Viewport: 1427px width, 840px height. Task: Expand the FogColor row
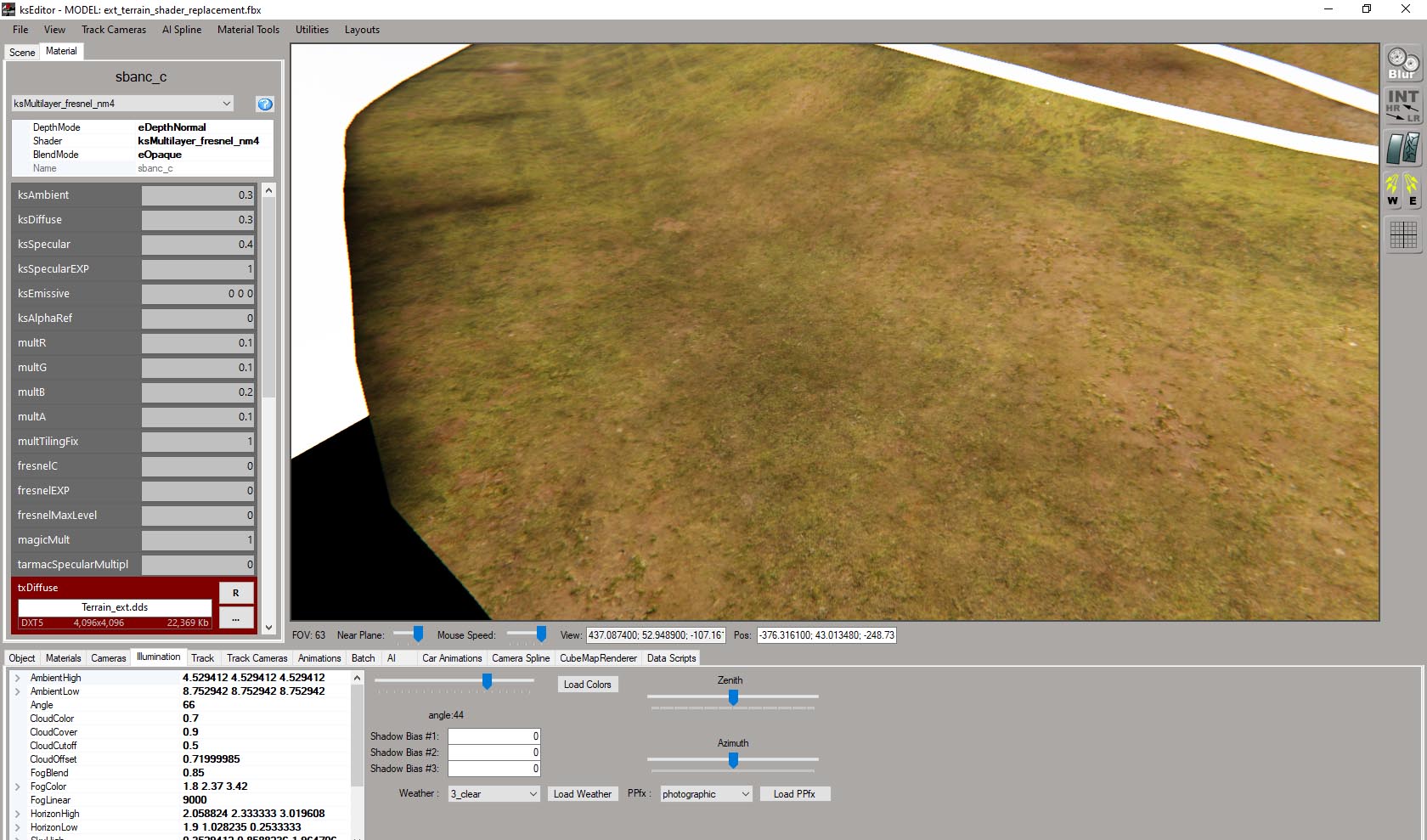point(17,786)
